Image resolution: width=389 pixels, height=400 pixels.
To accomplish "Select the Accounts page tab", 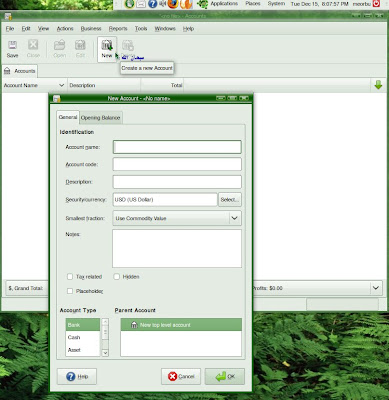I will pyautogui.click(x=20, y=71).
